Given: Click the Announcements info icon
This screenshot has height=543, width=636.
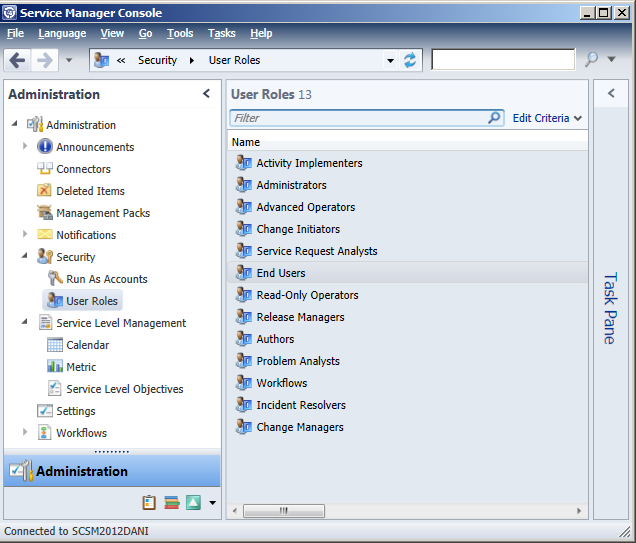Looking at the screenshot, I should pos(45,146).
